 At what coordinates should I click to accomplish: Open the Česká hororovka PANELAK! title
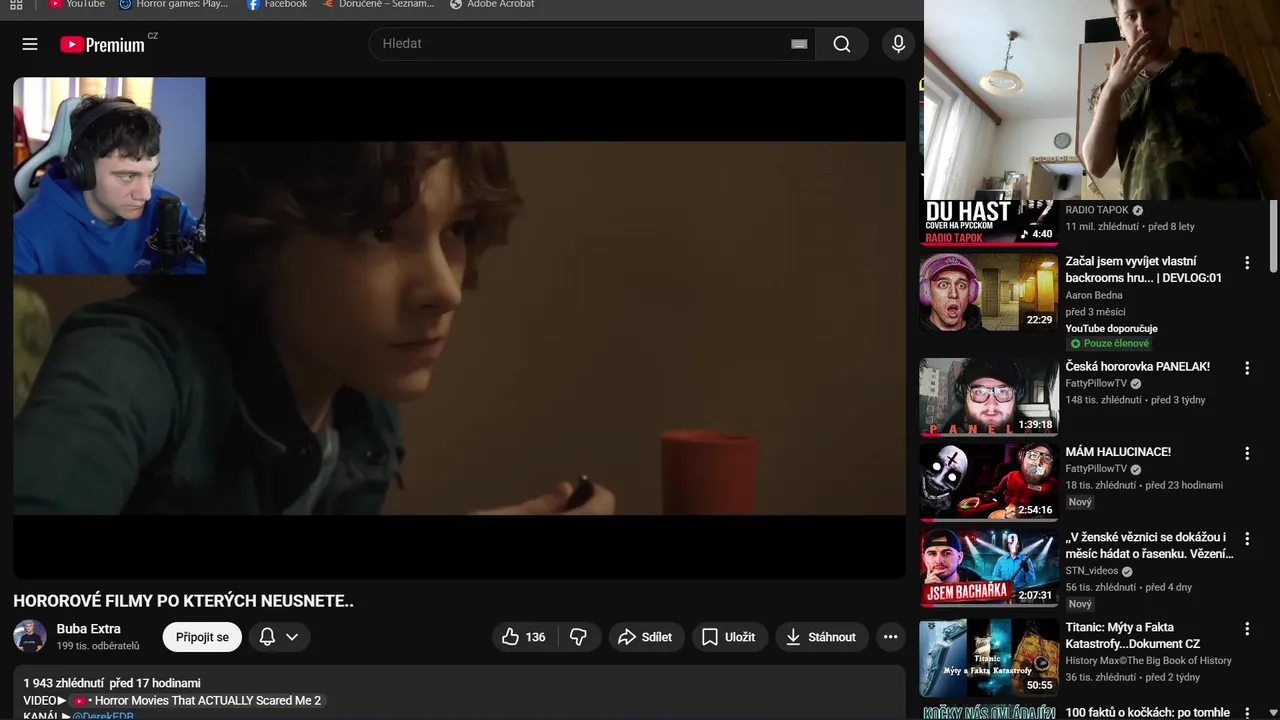pyautogui.click(x=1138, y=367)
